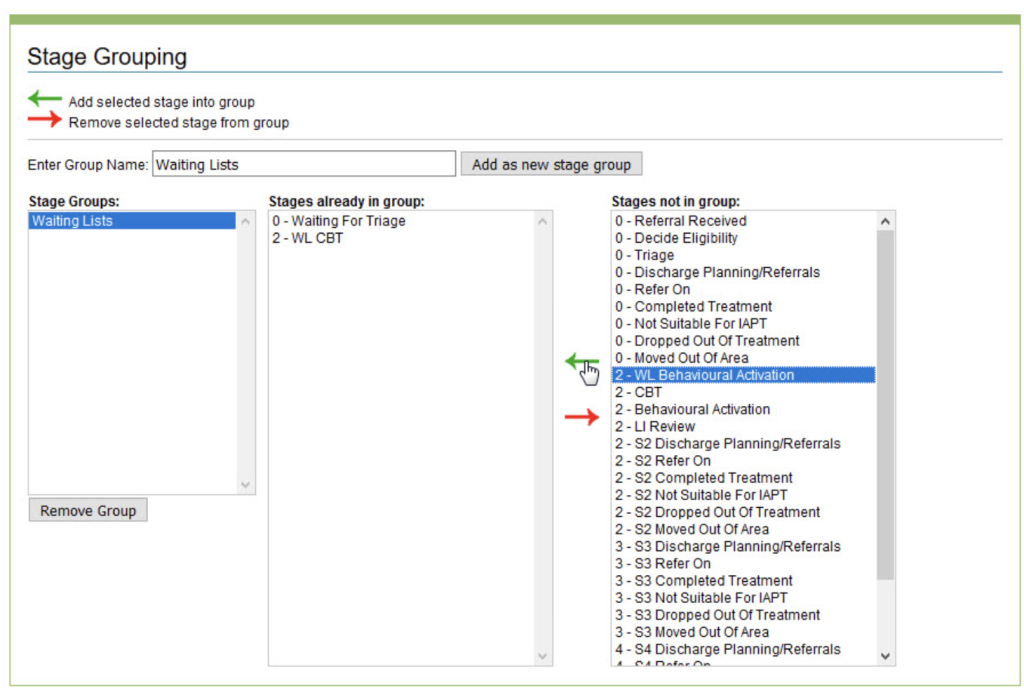The height and width of the screenshot is (697, 1024).
Task: Choose 0 - Referral Received stage
Action: pyautogui.click(x=681, y=221)
